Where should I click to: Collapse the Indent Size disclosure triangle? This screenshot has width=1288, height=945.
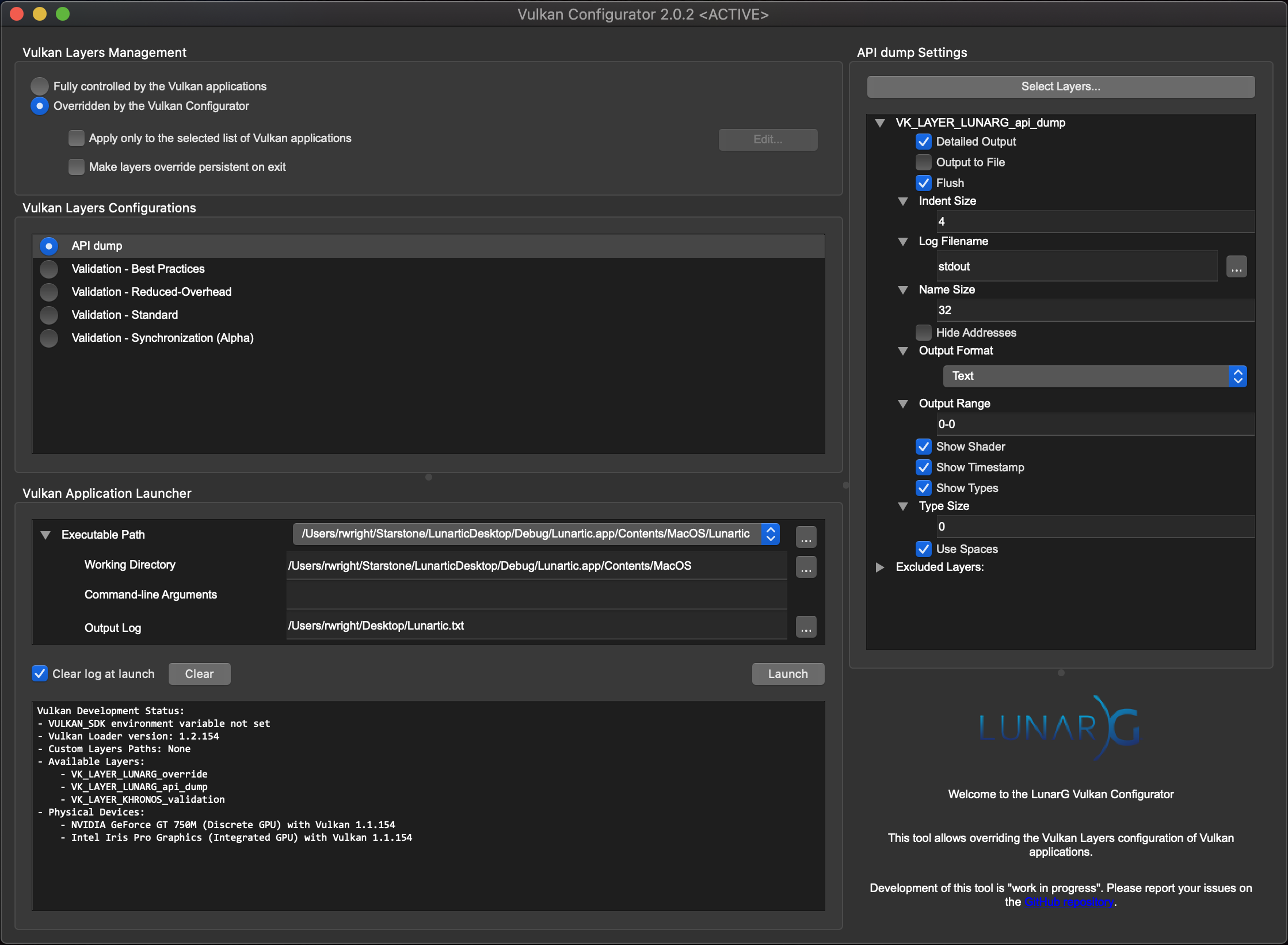click(903, 201)
